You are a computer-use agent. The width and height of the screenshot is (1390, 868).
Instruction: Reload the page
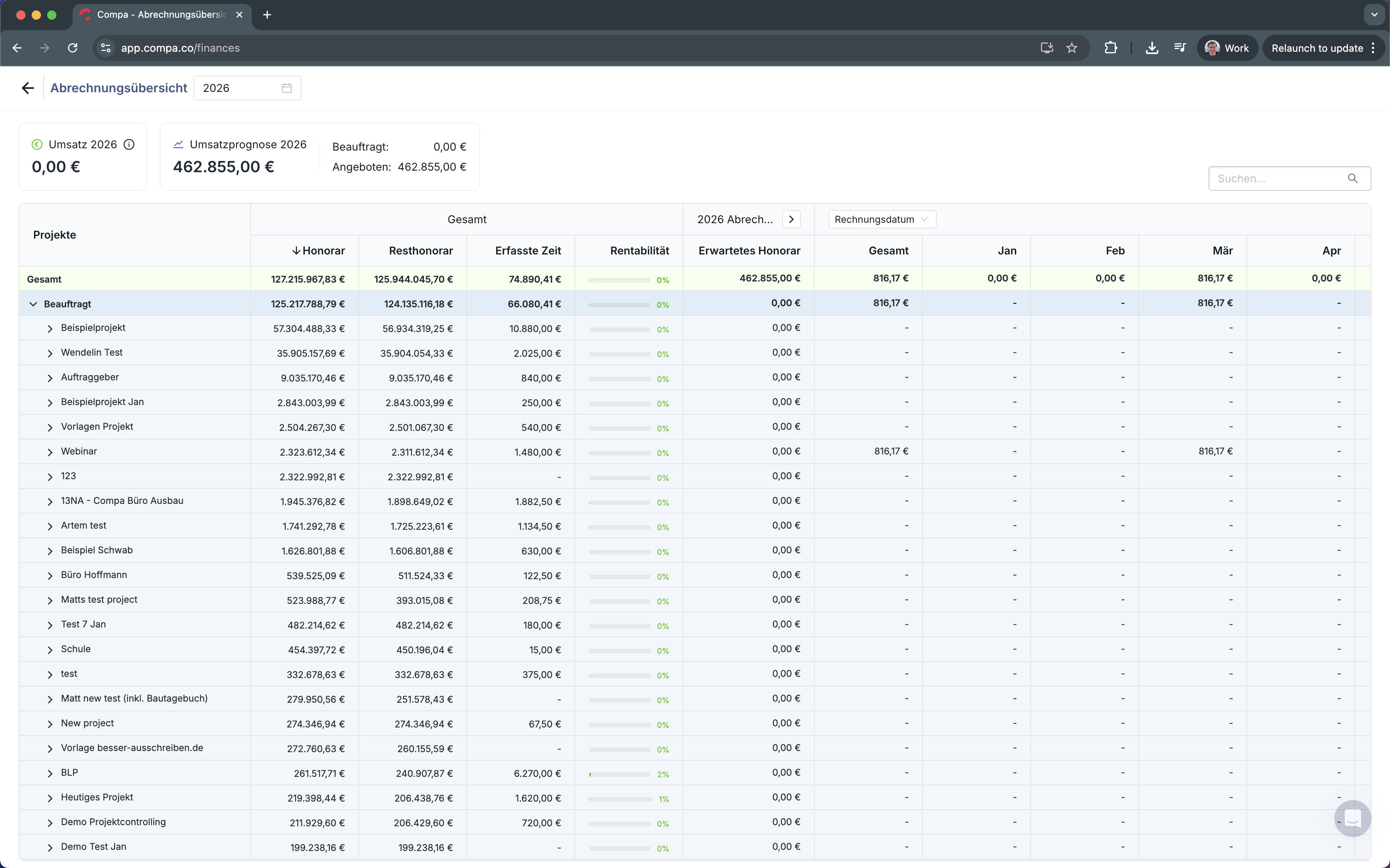pyautogui.click(x=72, y=48)
